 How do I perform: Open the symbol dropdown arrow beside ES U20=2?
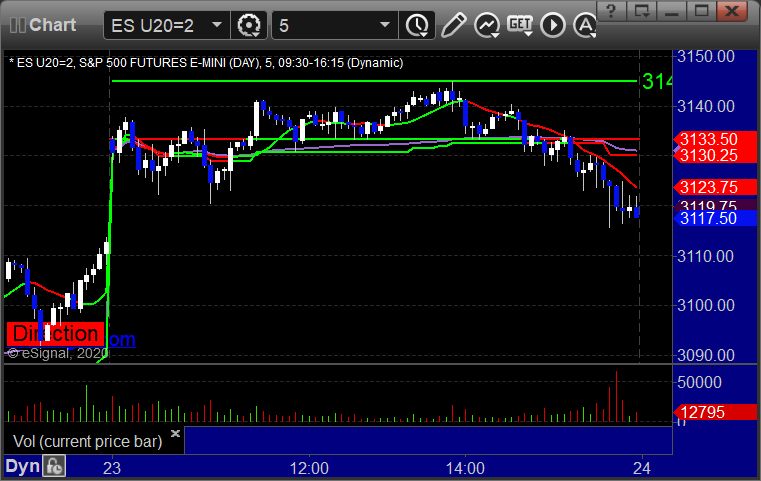[x=217, y=25]
